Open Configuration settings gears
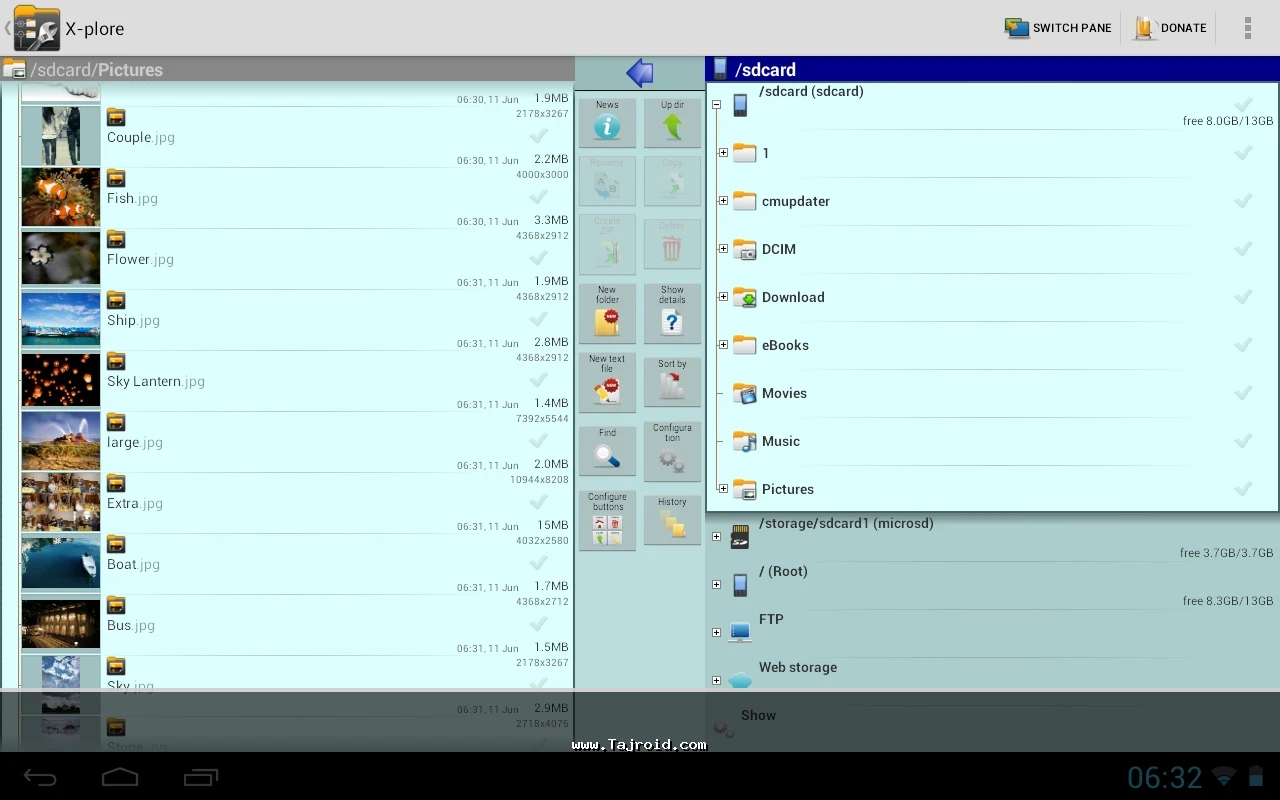The width and height of the screenshot is (1280, 800). (672, 450)
